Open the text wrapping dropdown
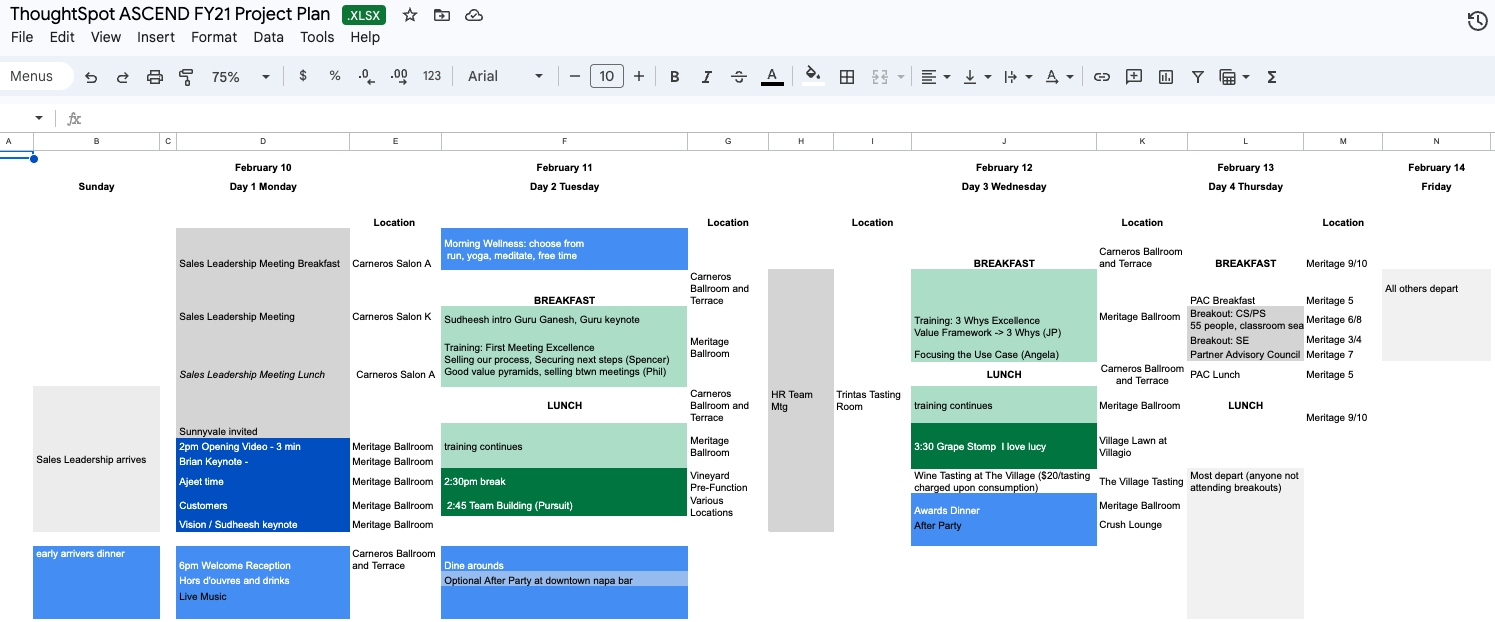Image resolution: width=1495 pixels, height=622 pixels. (x=1018, y=77)
